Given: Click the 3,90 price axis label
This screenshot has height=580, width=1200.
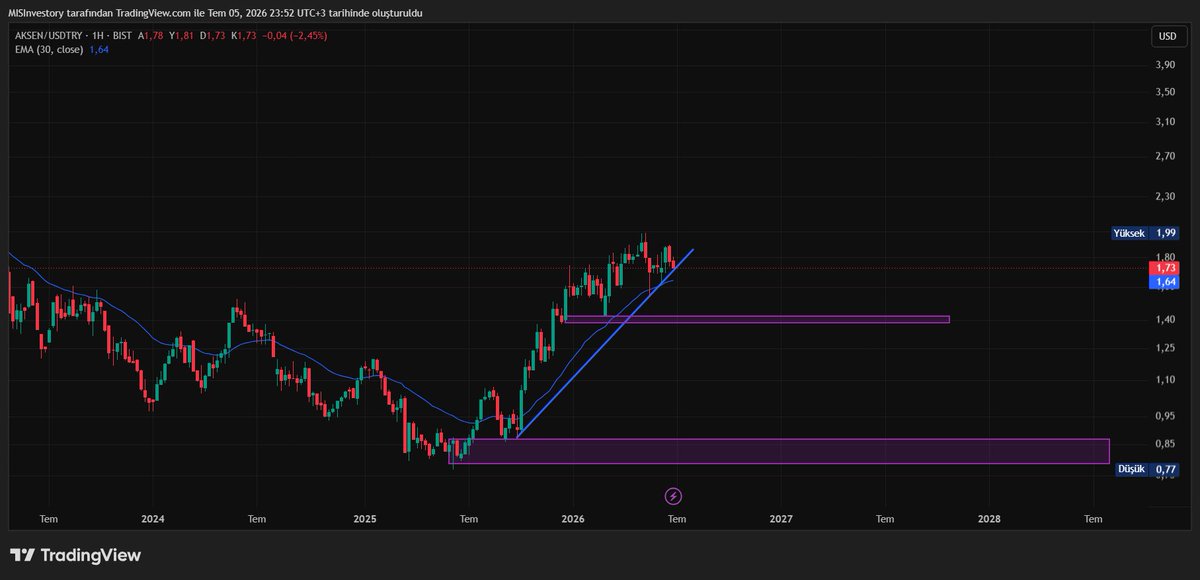Looking at the screenshot, I should 1165,65.
